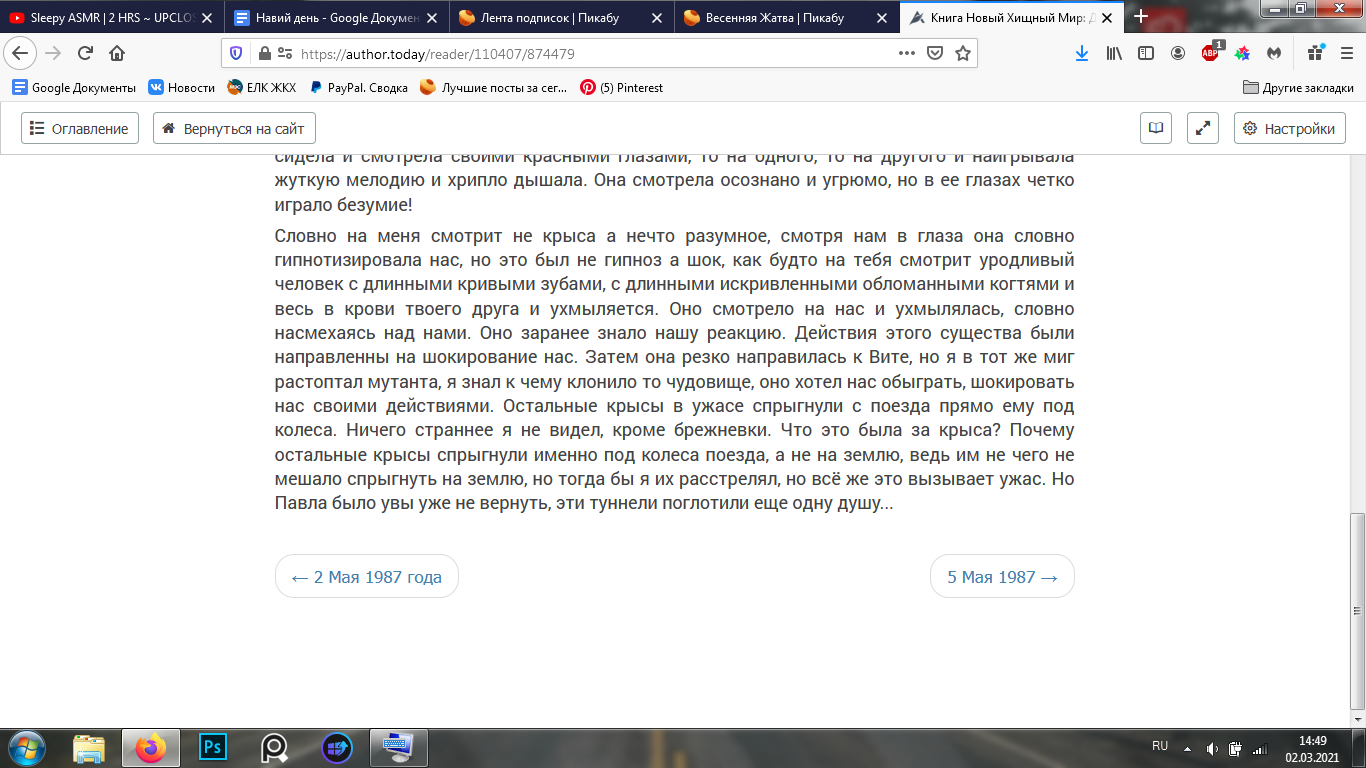This screenshot has height=768, width=1366.
Task: Click the Show desktop strip
Action: click(1359, 748)
